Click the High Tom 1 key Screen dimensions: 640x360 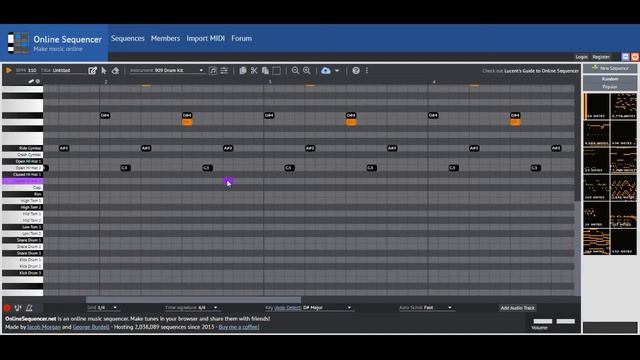coord(23,201)
